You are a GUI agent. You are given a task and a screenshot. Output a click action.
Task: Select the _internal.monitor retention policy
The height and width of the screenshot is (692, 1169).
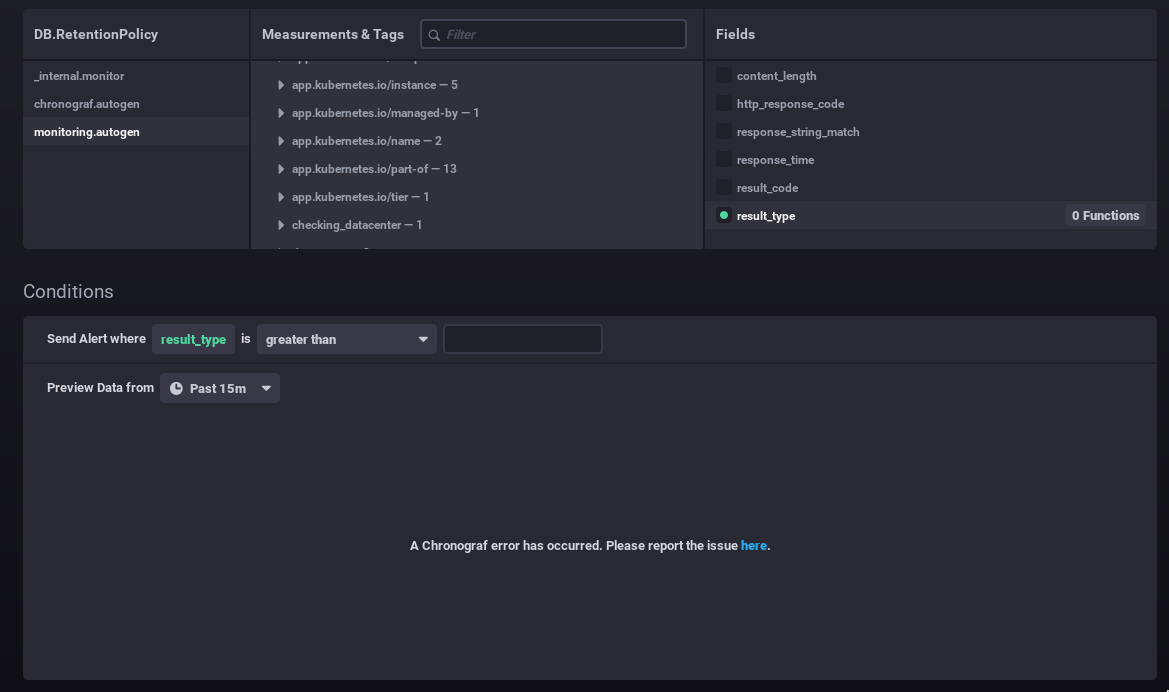tap(79, 76)
